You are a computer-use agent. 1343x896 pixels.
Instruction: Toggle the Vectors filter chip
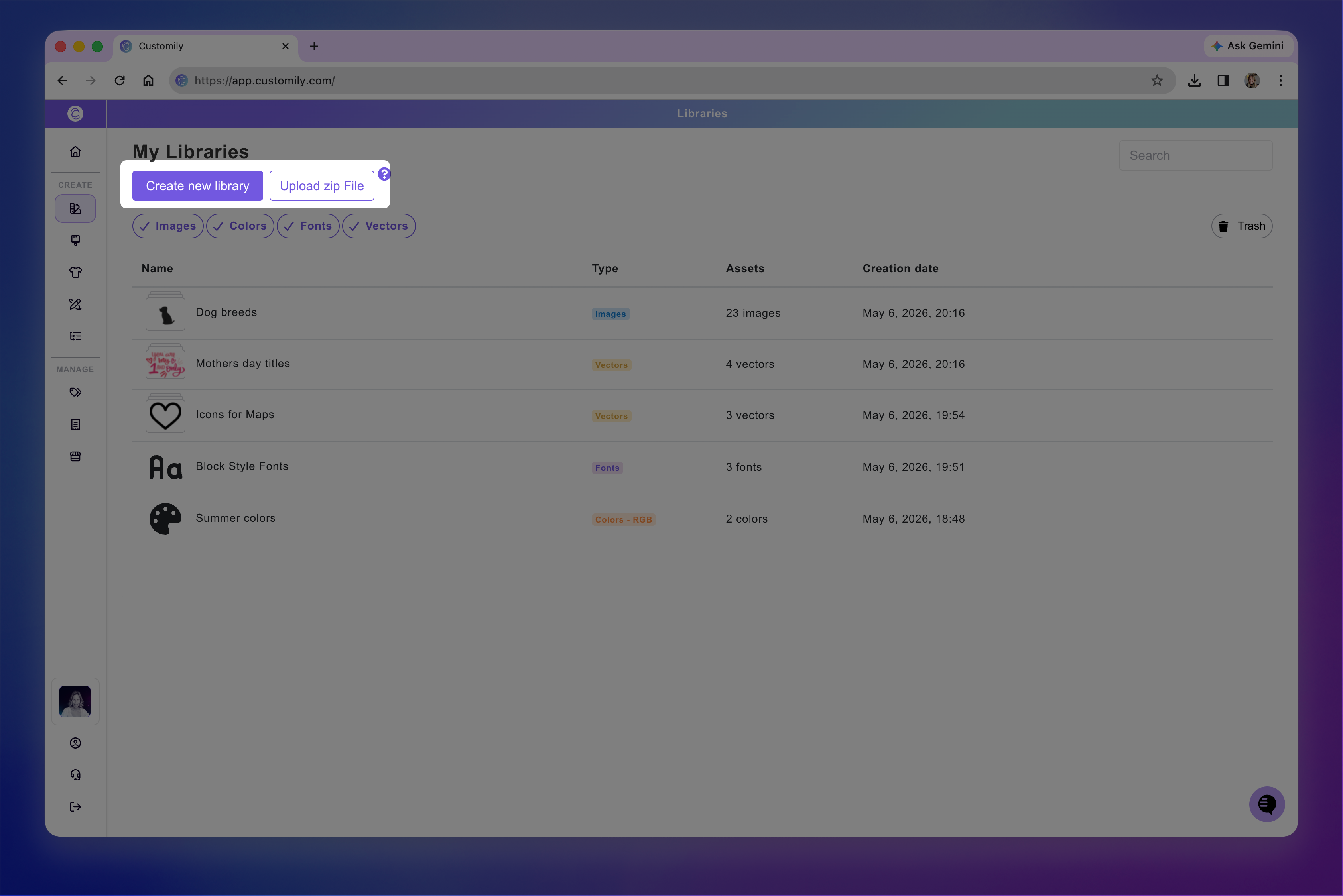click(379, 226)
